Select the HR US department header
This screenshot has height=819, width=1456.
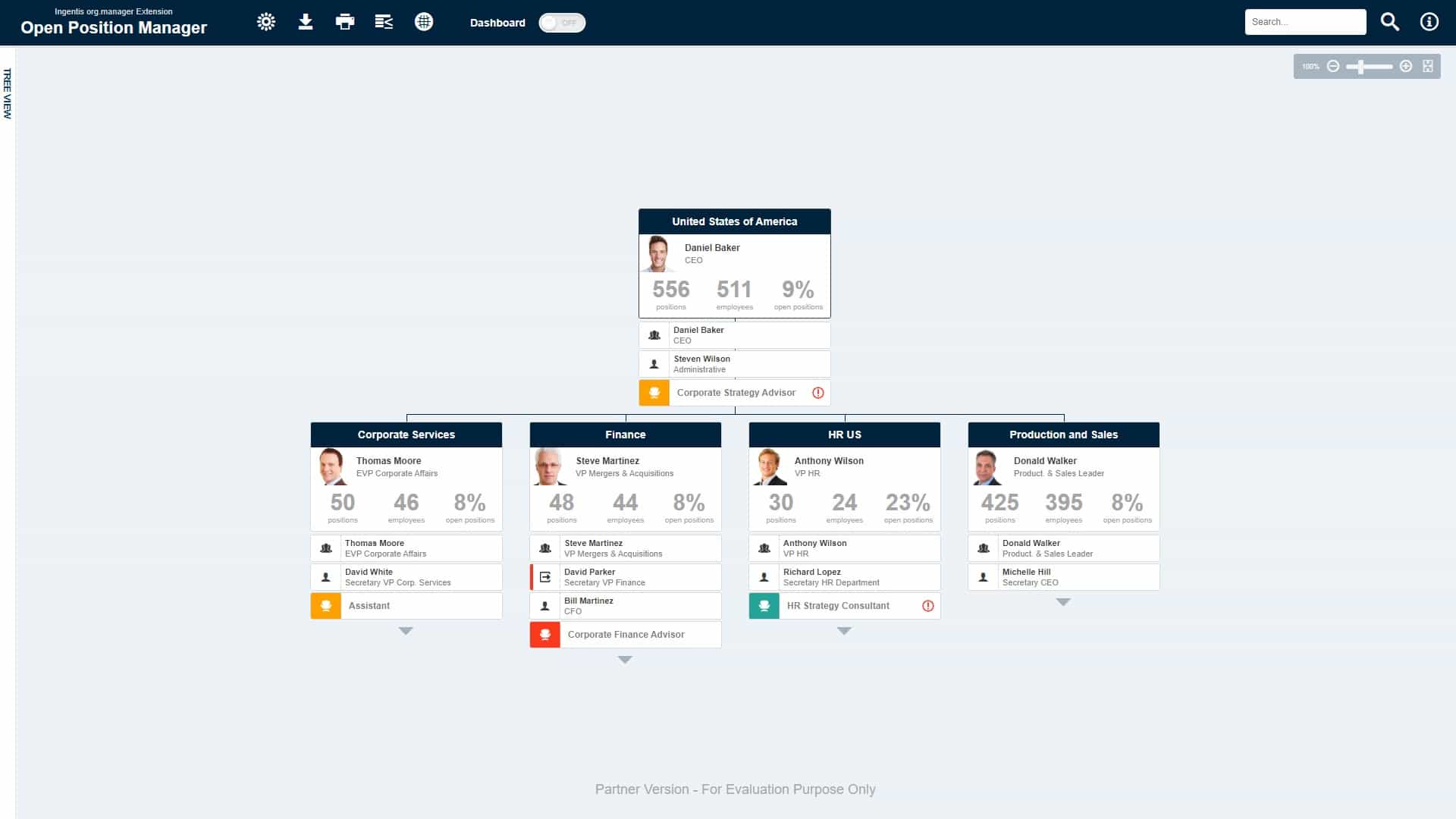point(844,435)
